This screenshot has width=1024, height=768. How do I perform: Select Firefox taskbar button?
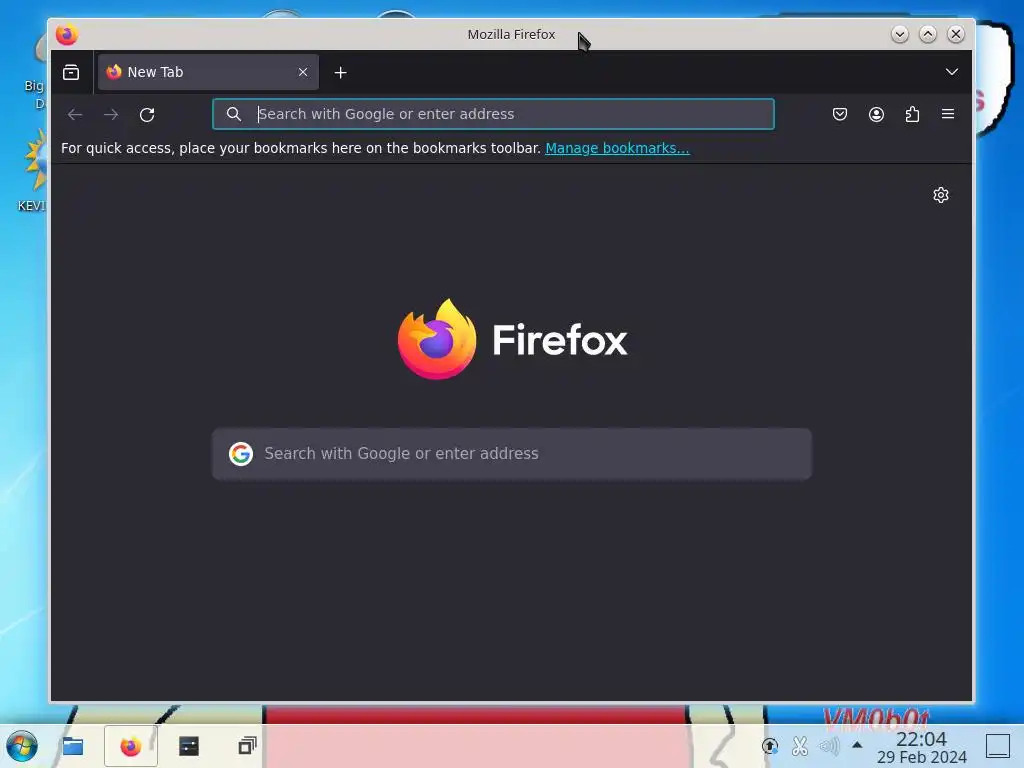[x=131, y=745]
